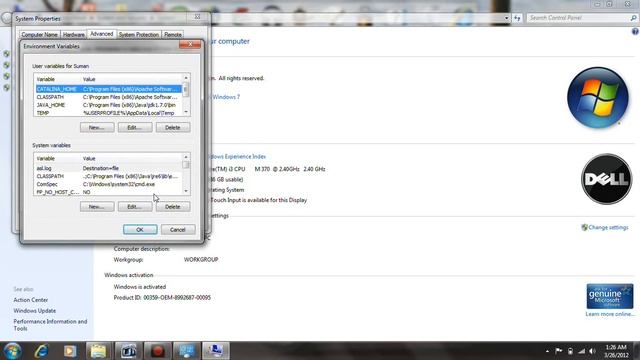Select the TEMP user variable row
Screen dimensions: 640x360
[x=108, y=113]
